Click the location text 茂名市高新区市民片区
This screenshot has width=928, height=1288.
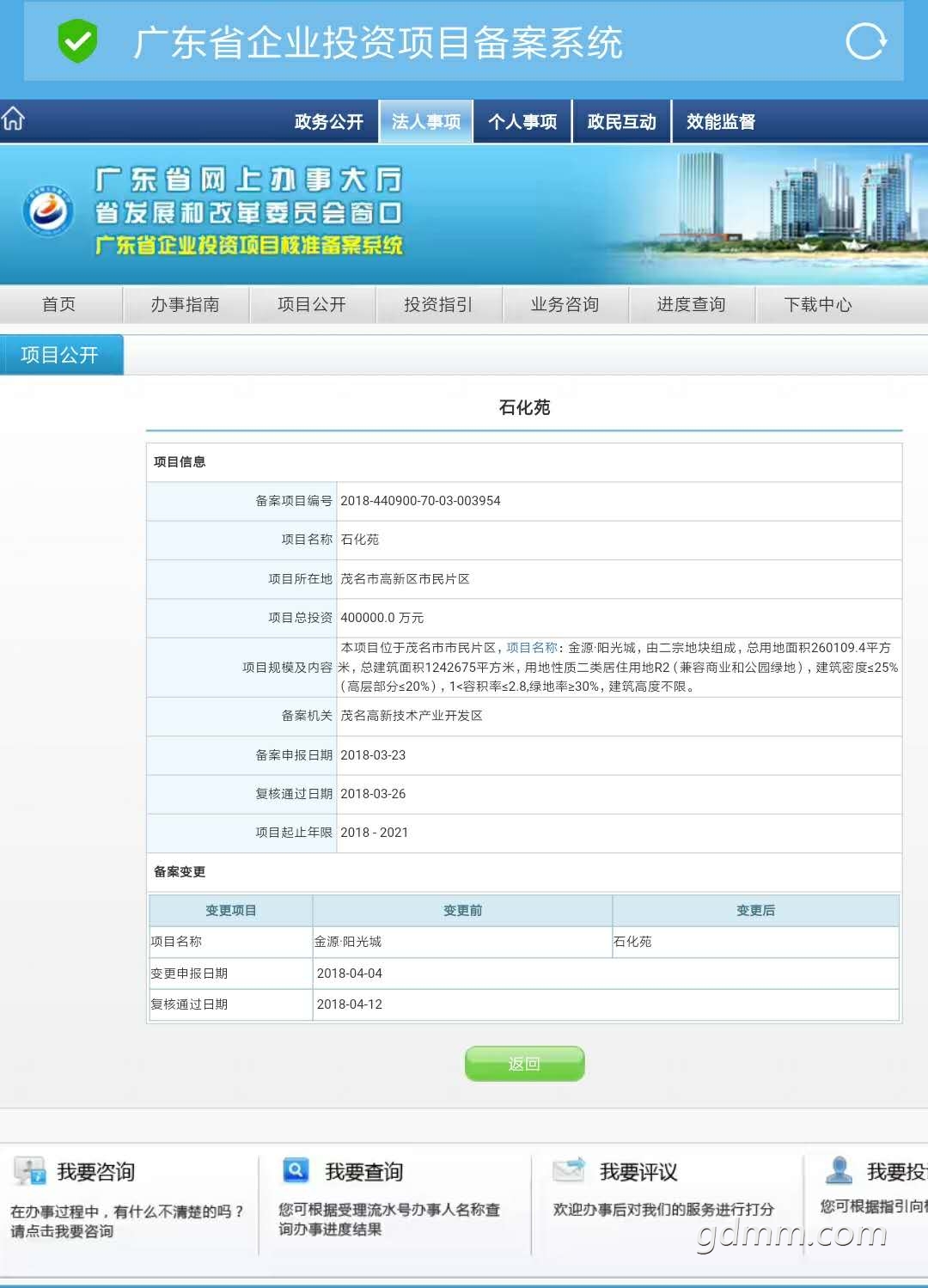tap(405, 579)
